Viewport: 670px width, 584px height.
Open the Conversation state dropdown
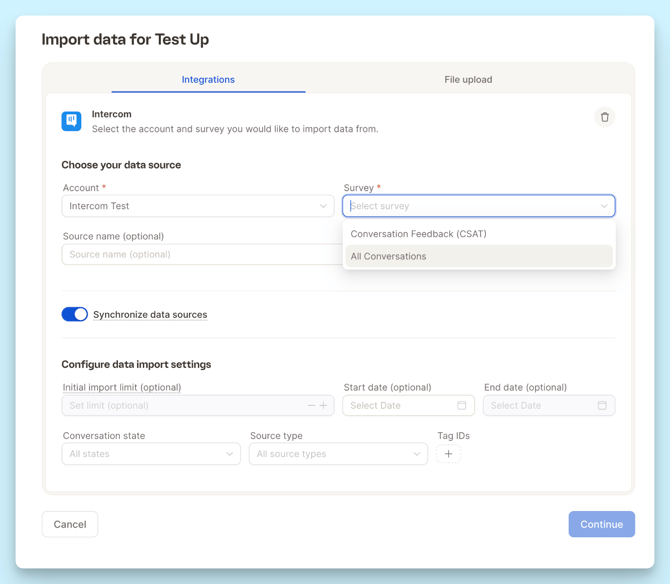click(151, 454)
